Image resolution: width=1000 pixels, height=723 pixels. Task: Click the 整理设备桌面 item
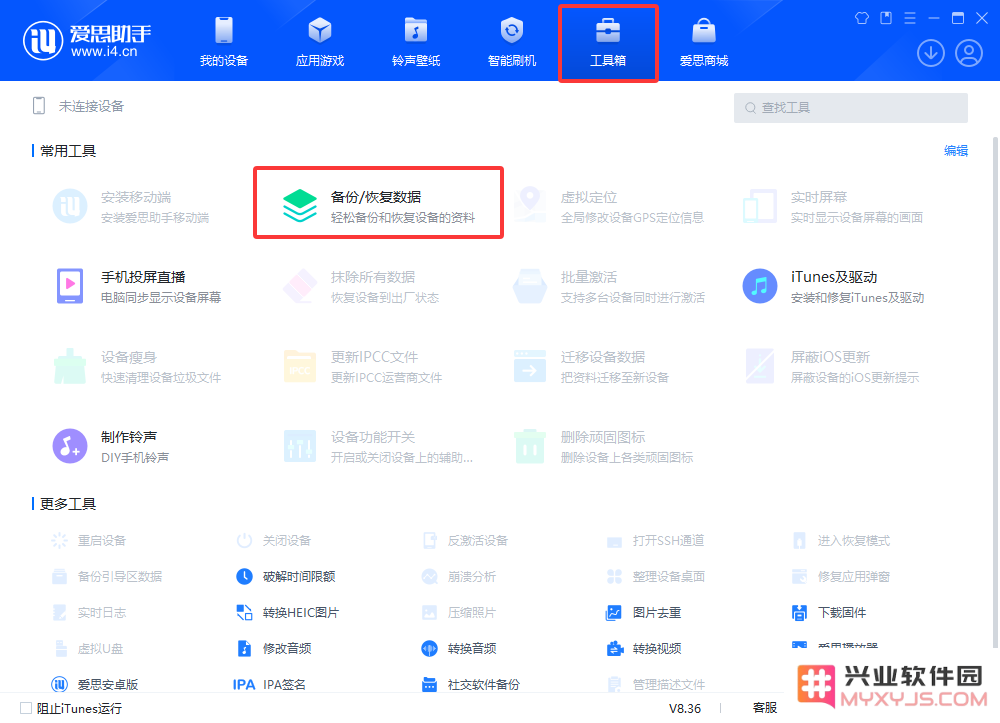coord(655,576)
